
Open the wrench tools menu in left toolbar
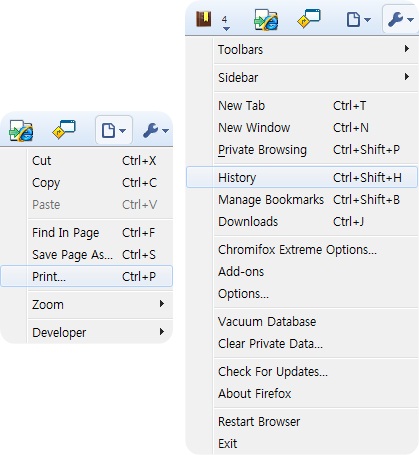point(156,130)
